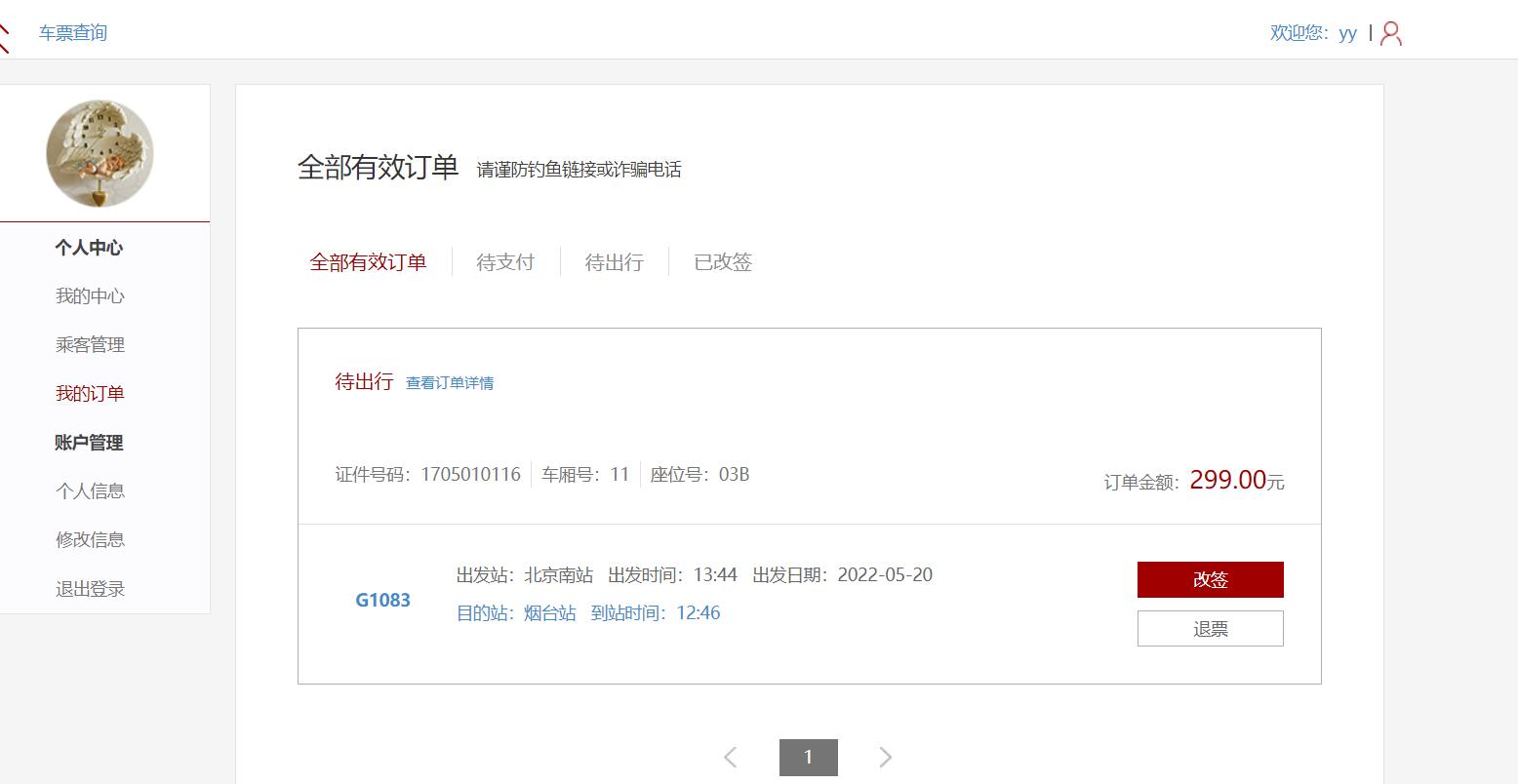Click 证件号码 1705010116 text
This screenshot has height=784, width=1518.
coord(428,475)
